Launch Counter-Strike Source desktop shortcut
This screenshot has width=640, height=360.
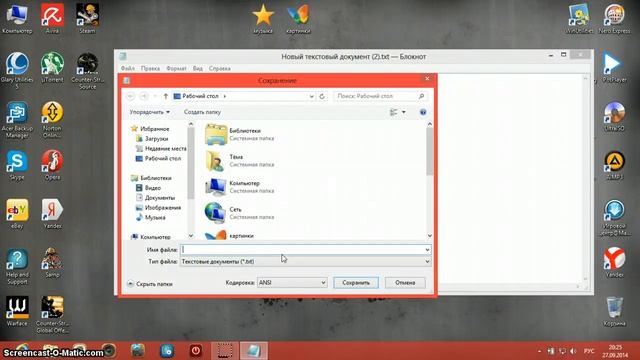[87, 71]
